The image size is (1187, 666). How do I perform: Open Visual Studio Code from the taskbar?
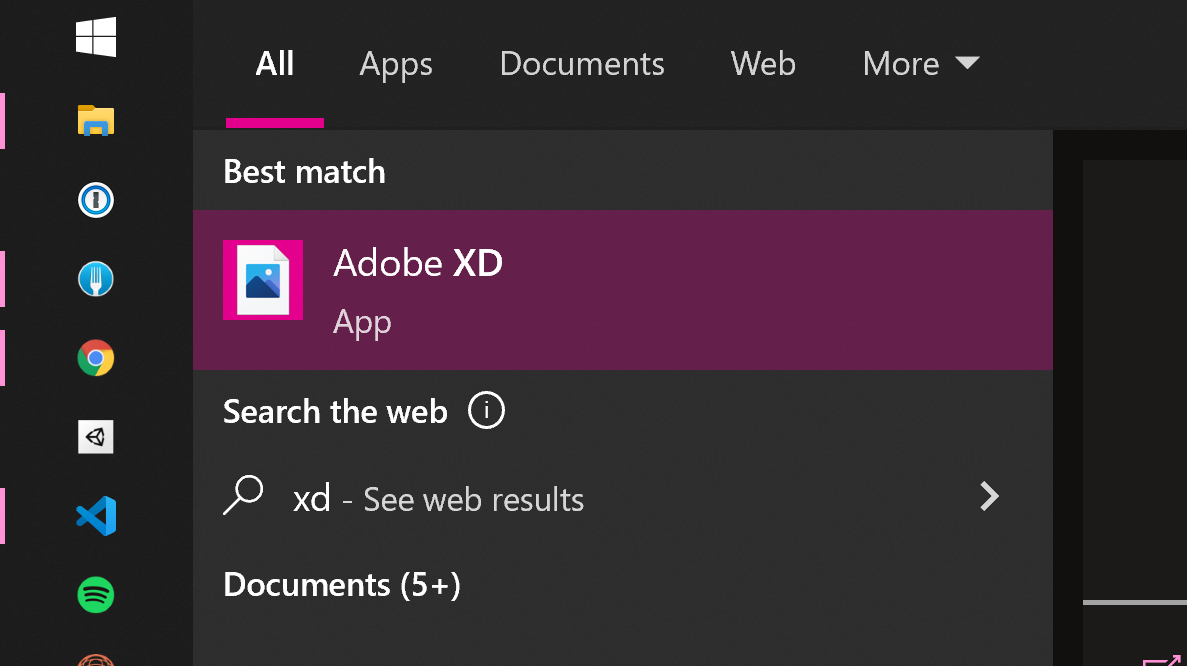(x=95, y=516)
